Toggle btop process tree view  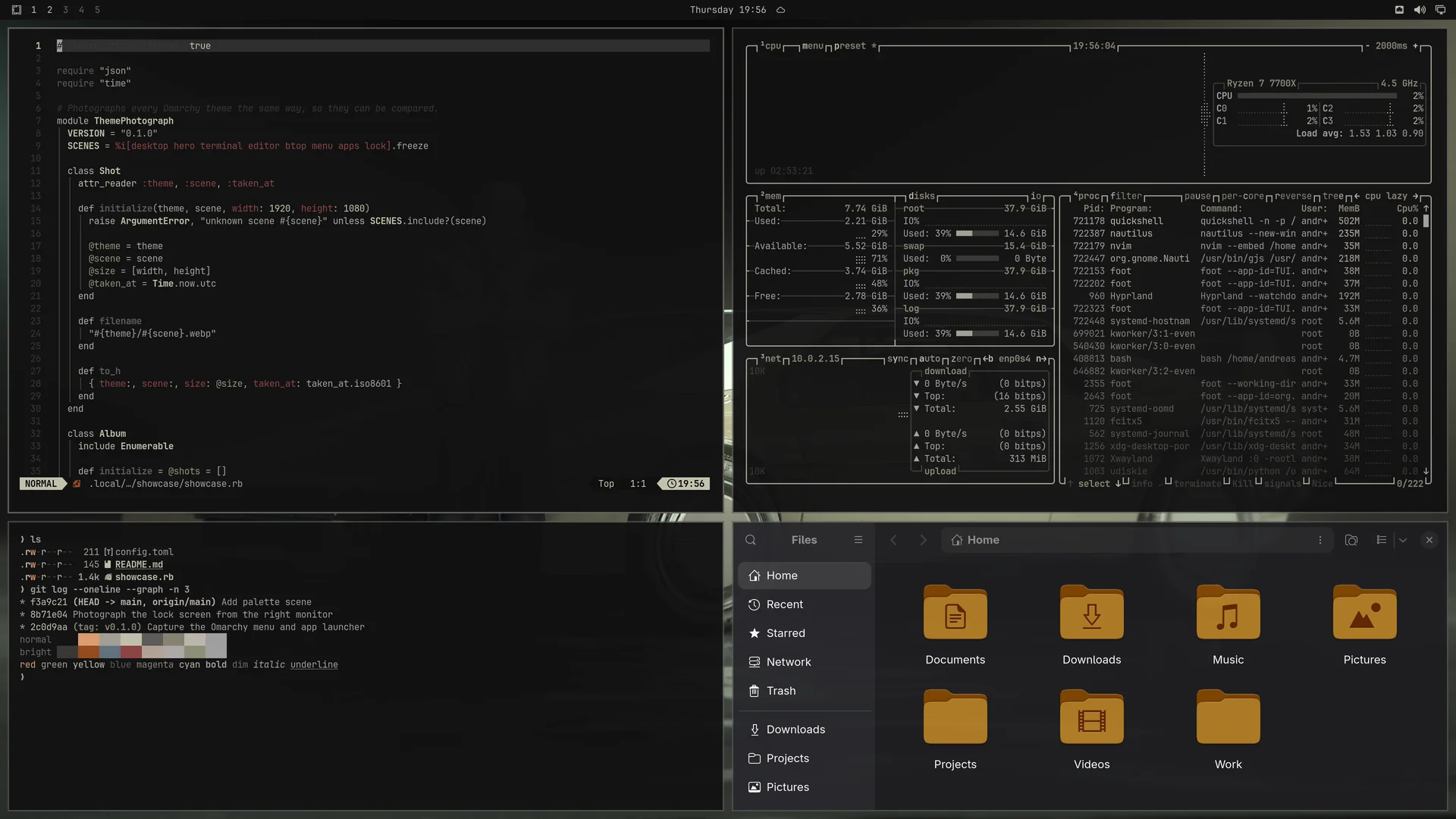click(x=1333, y=196)
